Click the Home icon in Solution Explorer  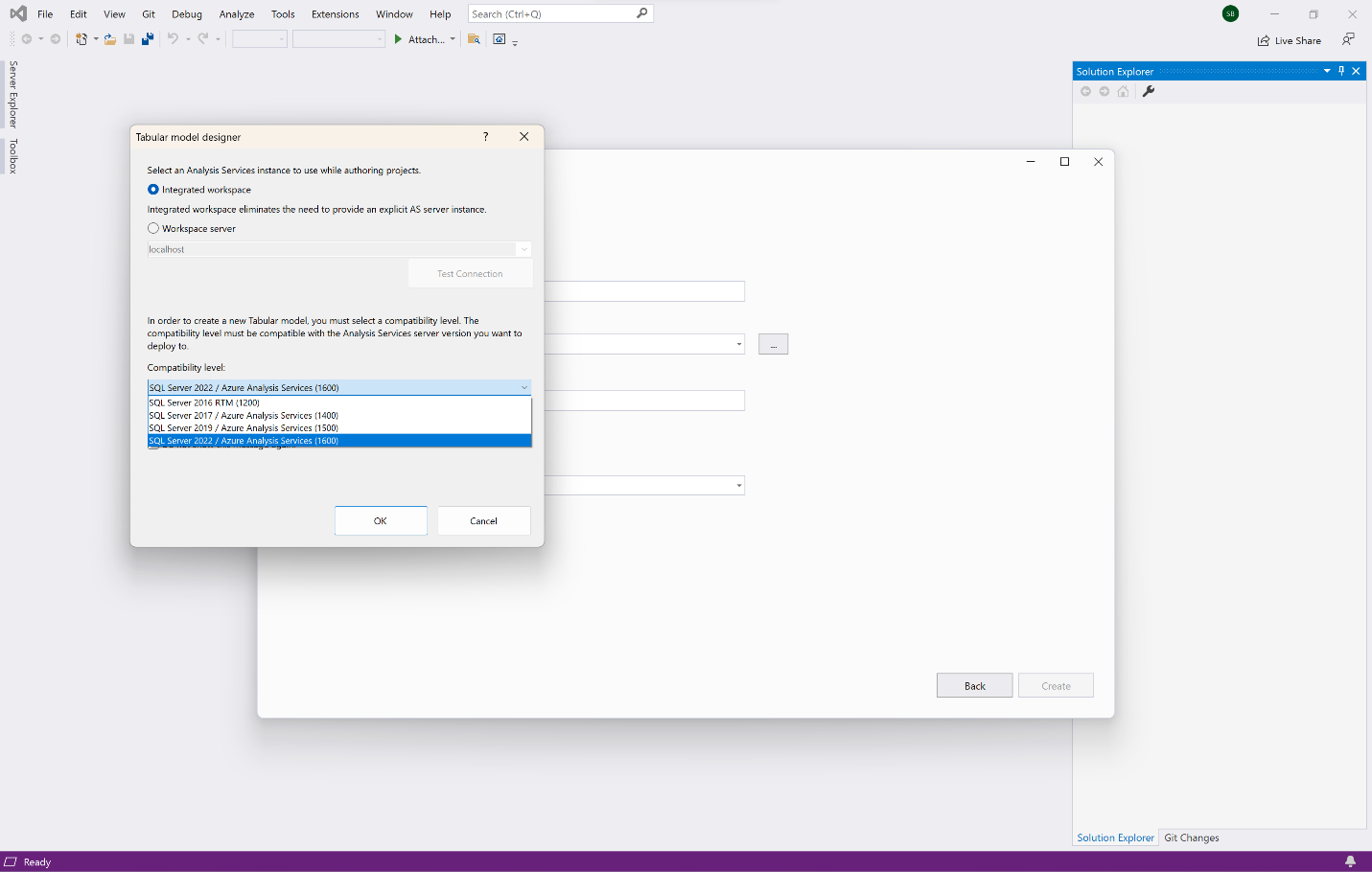[1123, 91]
